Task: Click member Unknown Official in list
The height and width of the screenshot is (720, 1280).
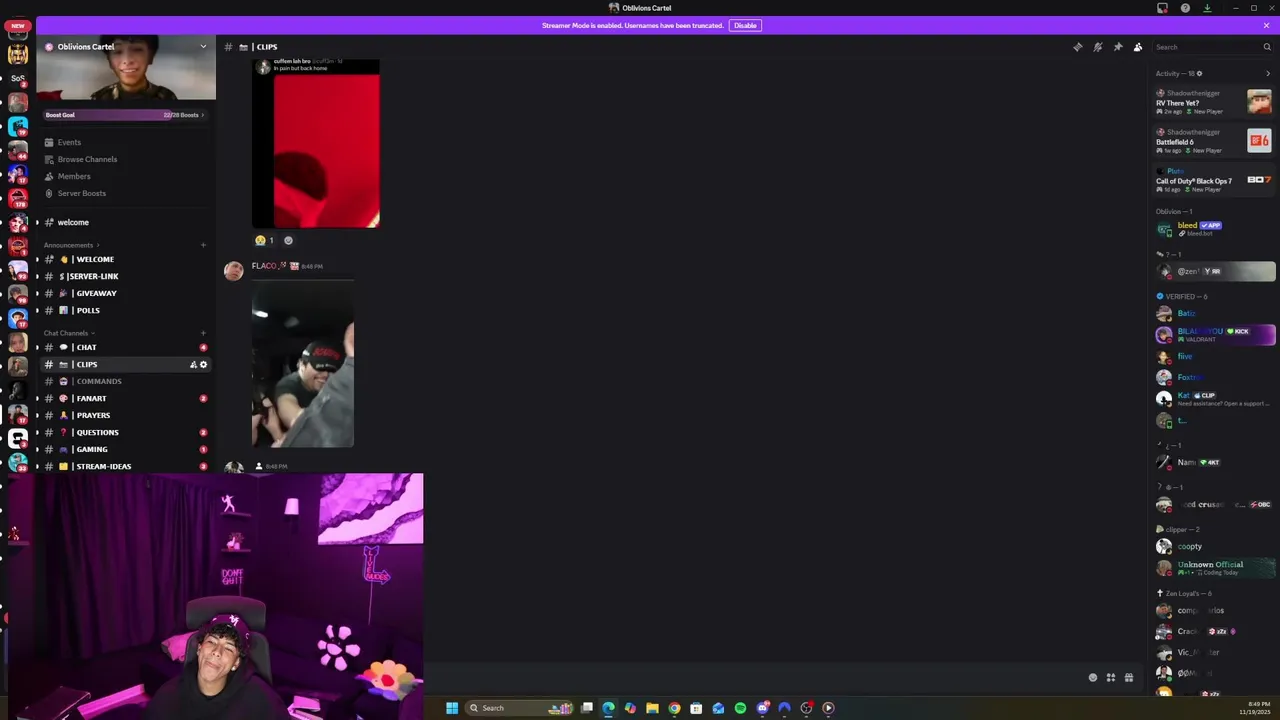Action: 1213,567
